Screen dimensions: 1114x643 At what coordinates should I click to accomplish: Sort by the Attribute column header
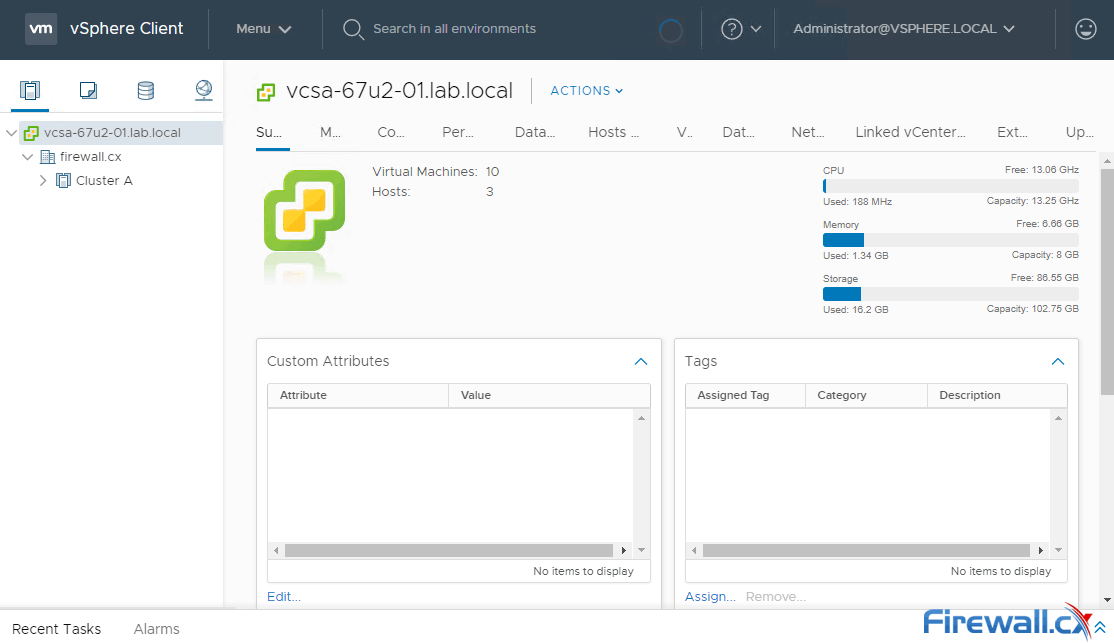coord(358,396)
